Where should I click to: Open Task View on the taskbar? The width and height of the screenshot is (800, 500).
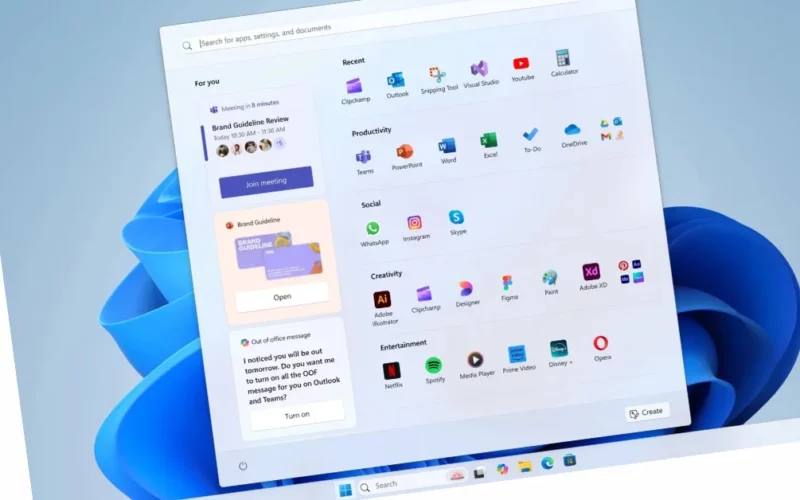click(x=479, y=473)
